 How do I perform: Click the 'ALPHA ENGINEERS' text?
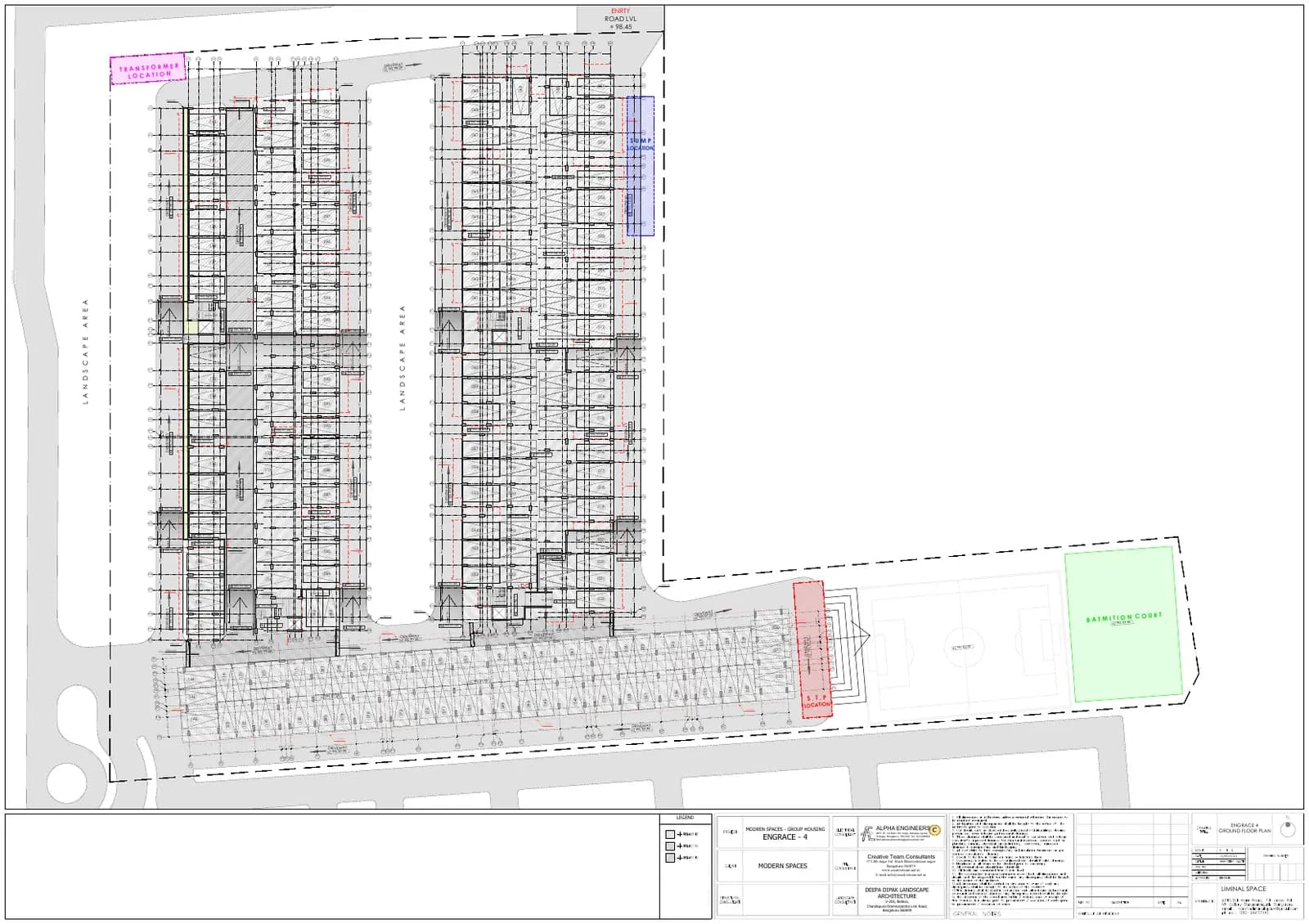pos(902,828)
